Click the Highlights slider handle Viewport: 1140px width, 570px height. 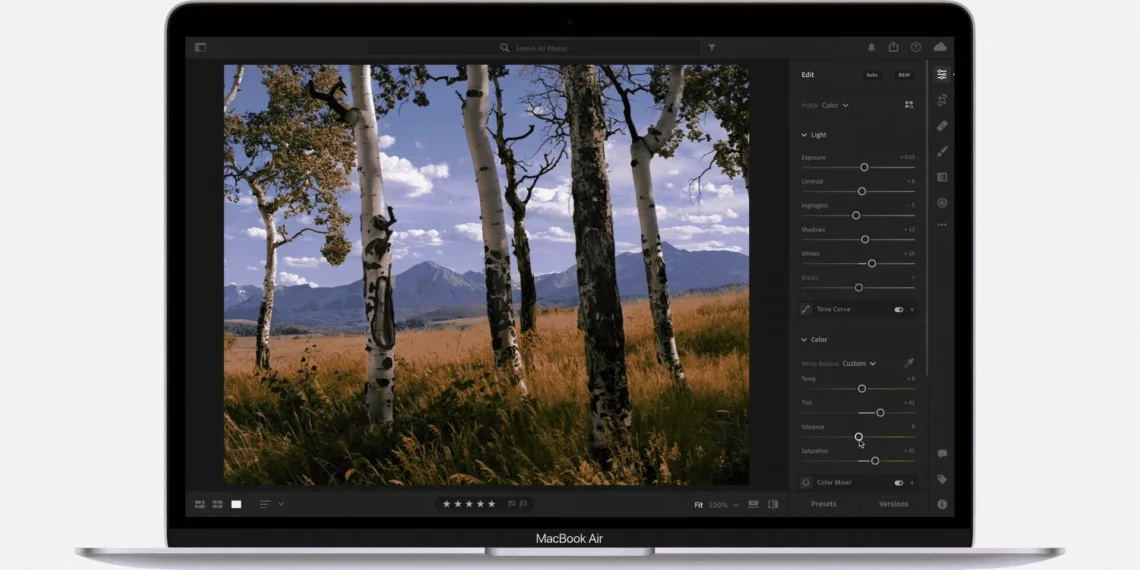856,215
